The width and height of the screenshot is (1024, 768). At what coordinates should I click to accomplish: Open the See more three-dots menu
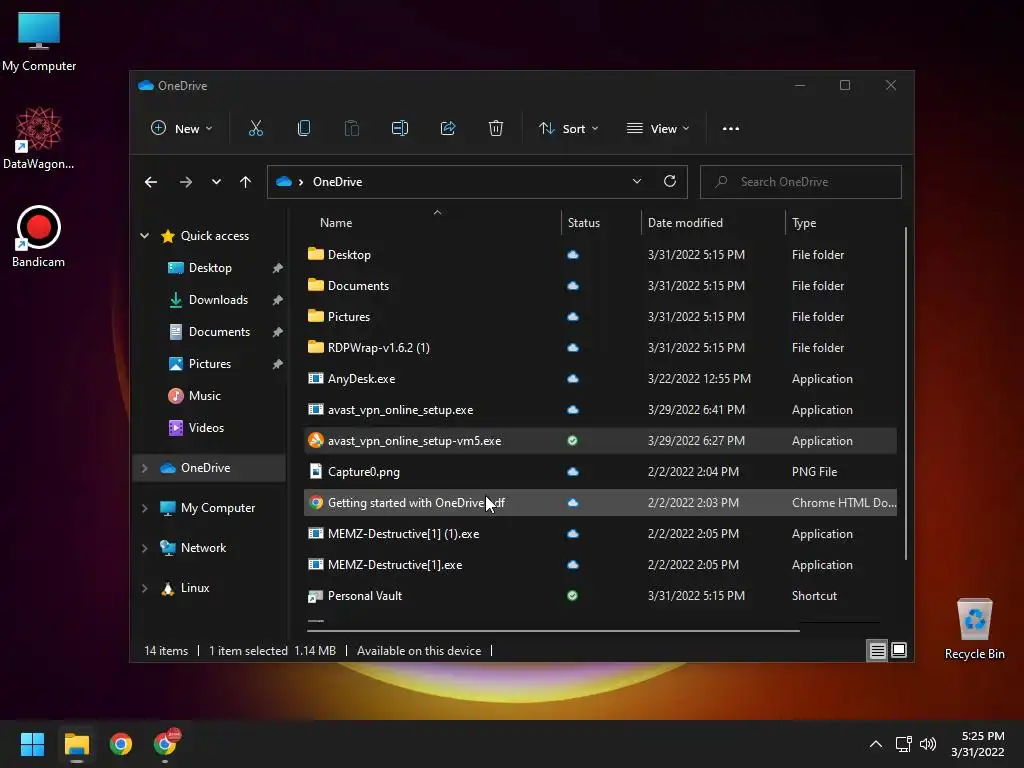point(731,129)
